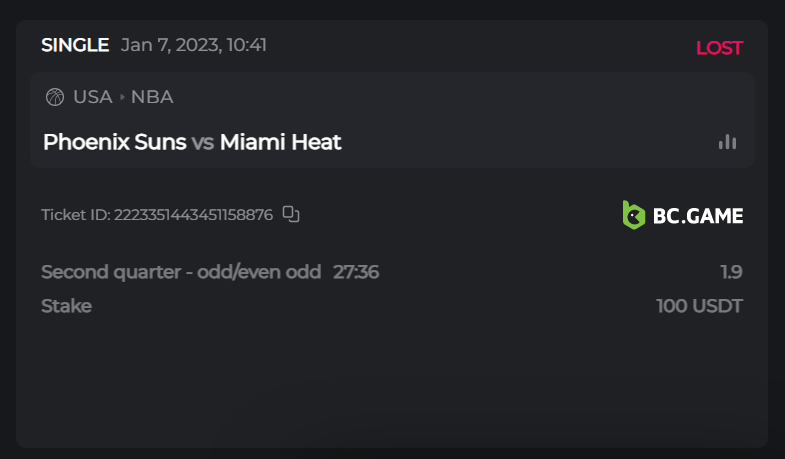Click the 'vs' text between teams
Screen dimensions: 785x459
(x=203, y=142)
